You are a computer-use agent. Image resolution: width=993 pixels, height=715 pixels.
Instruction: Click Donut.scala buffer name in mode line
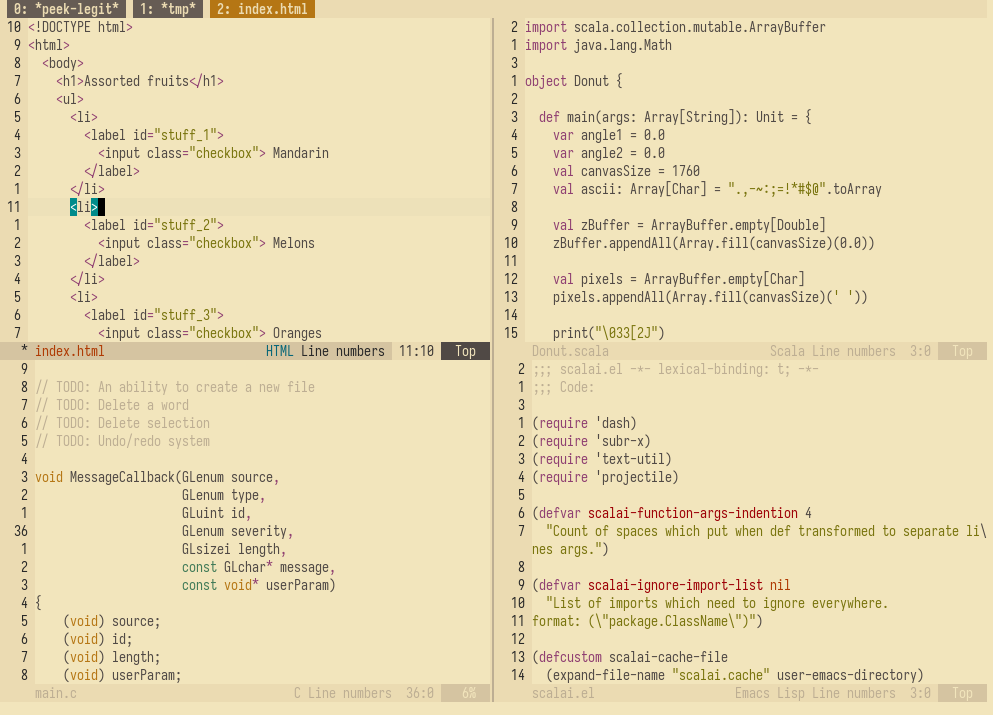pyautogui.click(x=570, y=351)
